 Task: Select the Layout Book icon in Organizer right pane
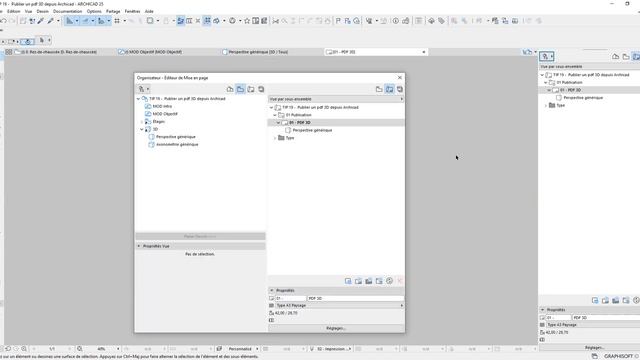pyautogui.click(x=389, y=89)
